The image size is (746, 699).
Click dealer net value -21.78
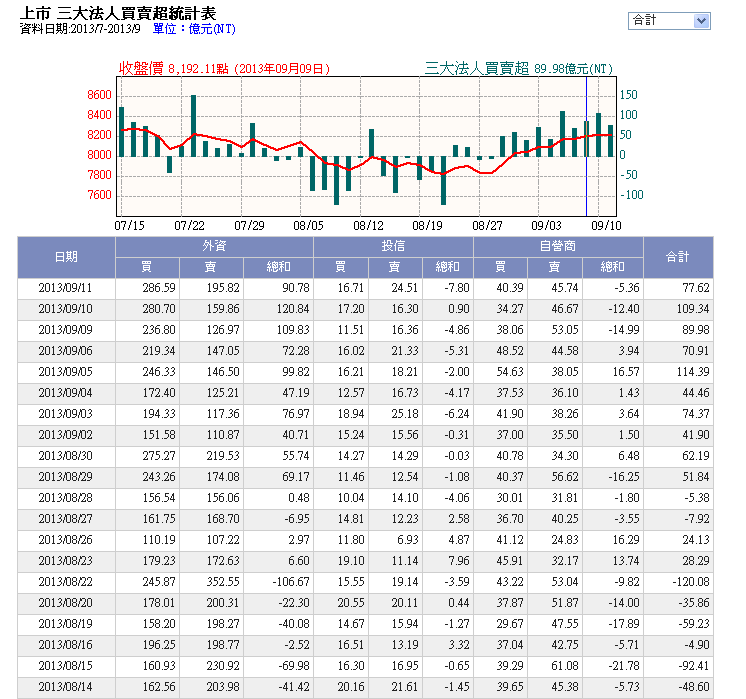624,666
